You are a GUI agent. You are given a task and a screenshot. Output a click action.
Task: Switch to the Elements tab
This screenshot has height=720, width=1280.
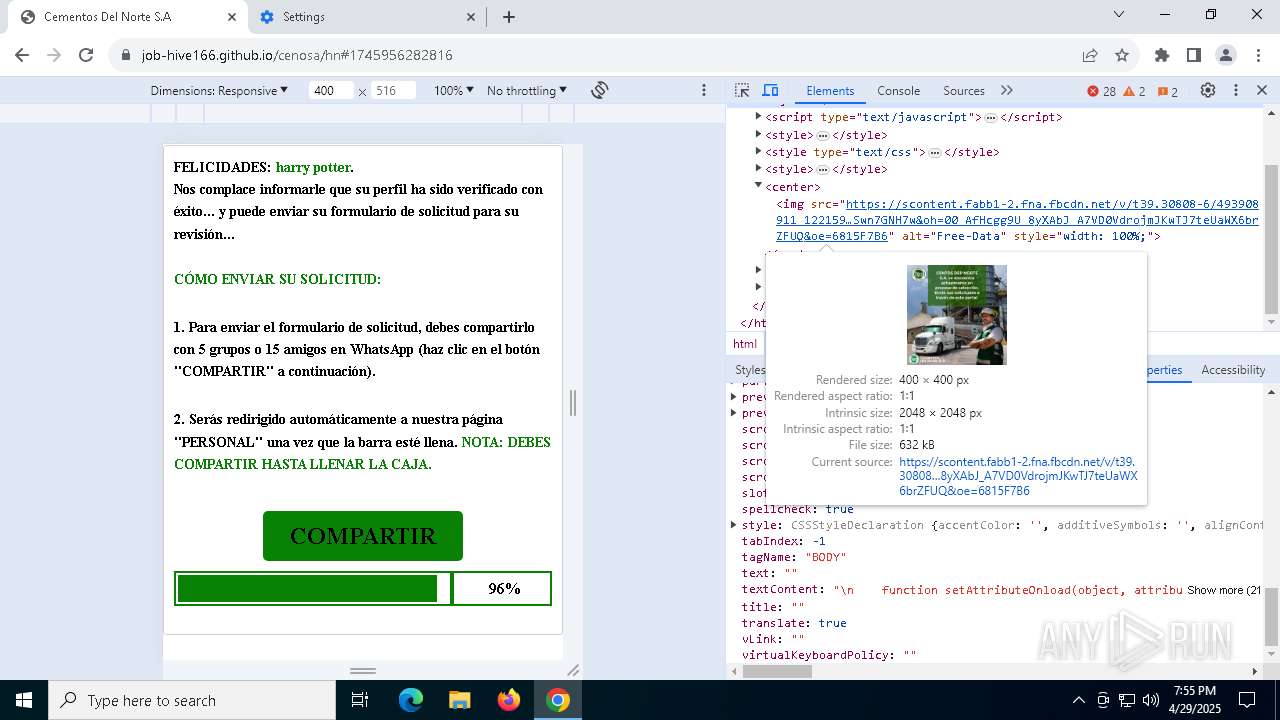coord(830,90)
